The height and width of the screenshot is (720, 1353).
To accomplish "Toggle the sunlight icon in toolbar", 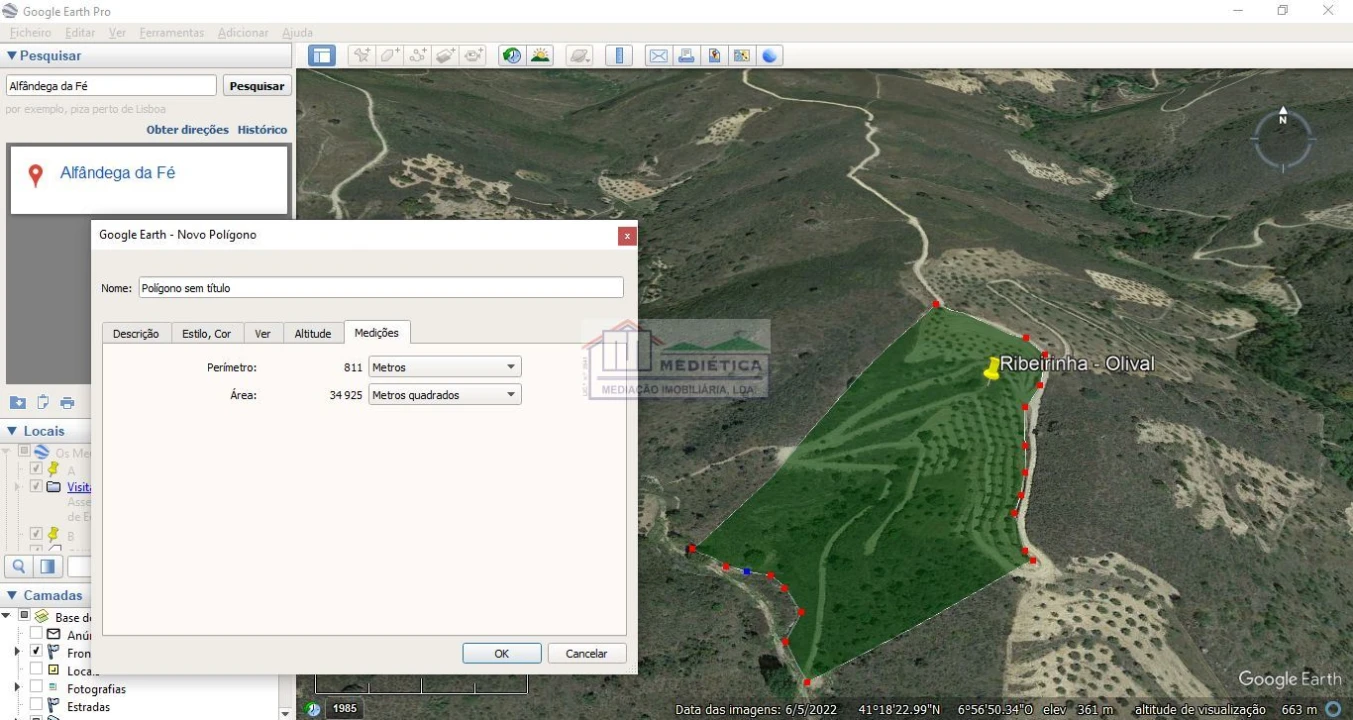I will (540, 56).
